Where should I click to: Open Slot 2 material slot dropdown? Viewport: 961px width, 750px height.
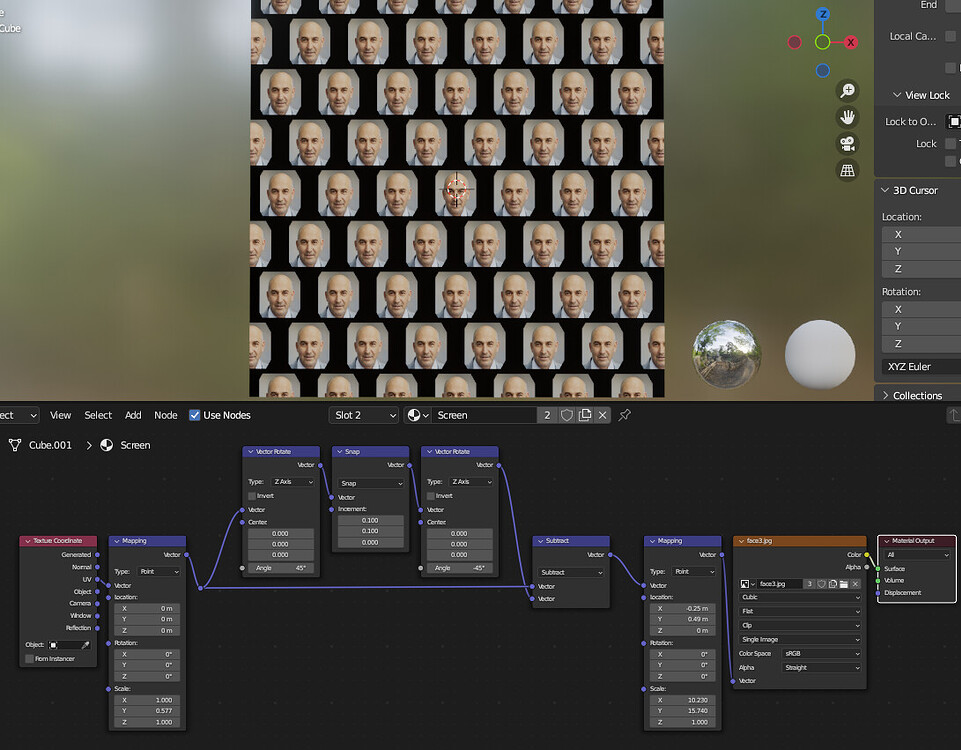(363, 415)
